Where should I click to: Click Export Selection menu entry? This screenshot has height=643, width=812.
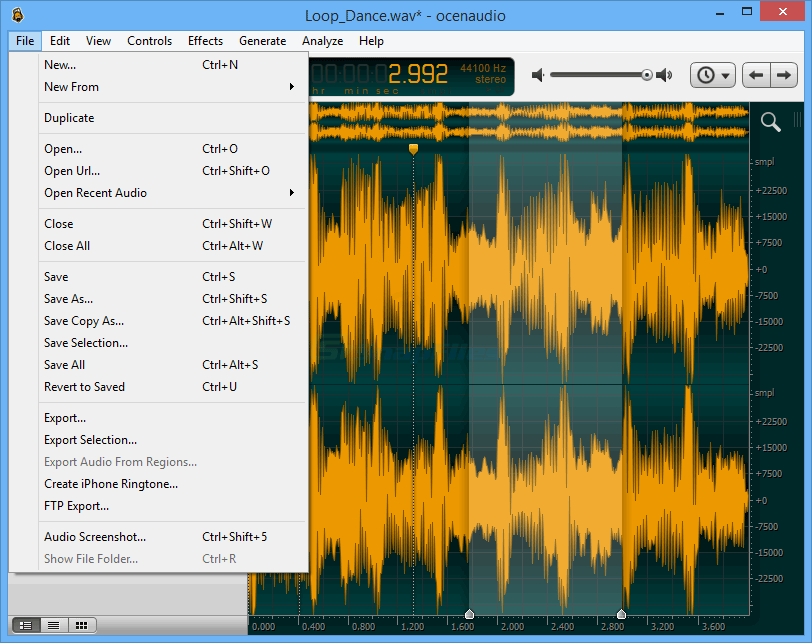[90, 440]
